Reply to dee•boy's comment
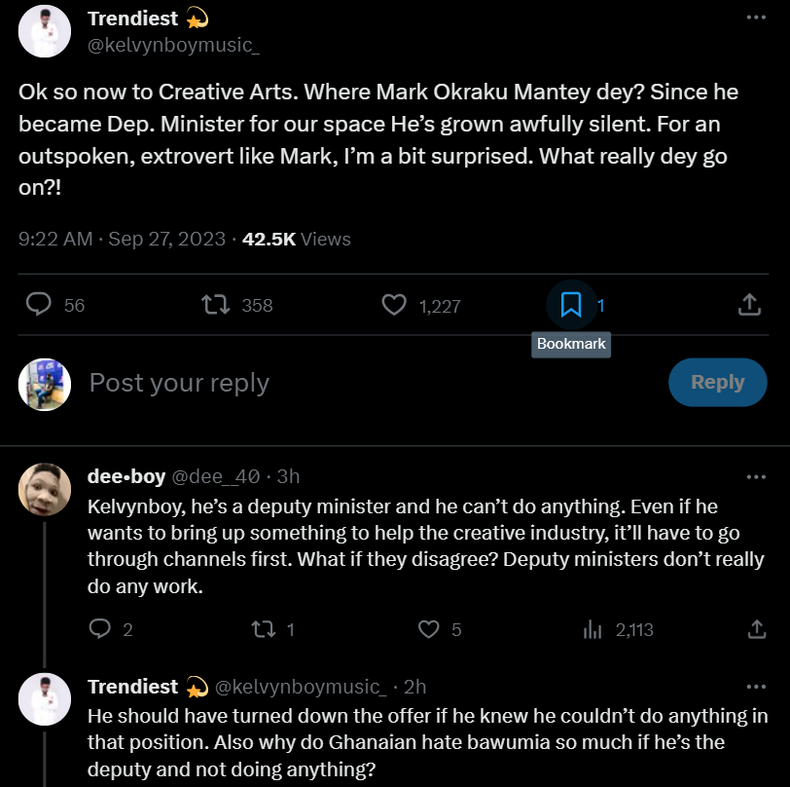Screen dimensions: 790x787 100,629
